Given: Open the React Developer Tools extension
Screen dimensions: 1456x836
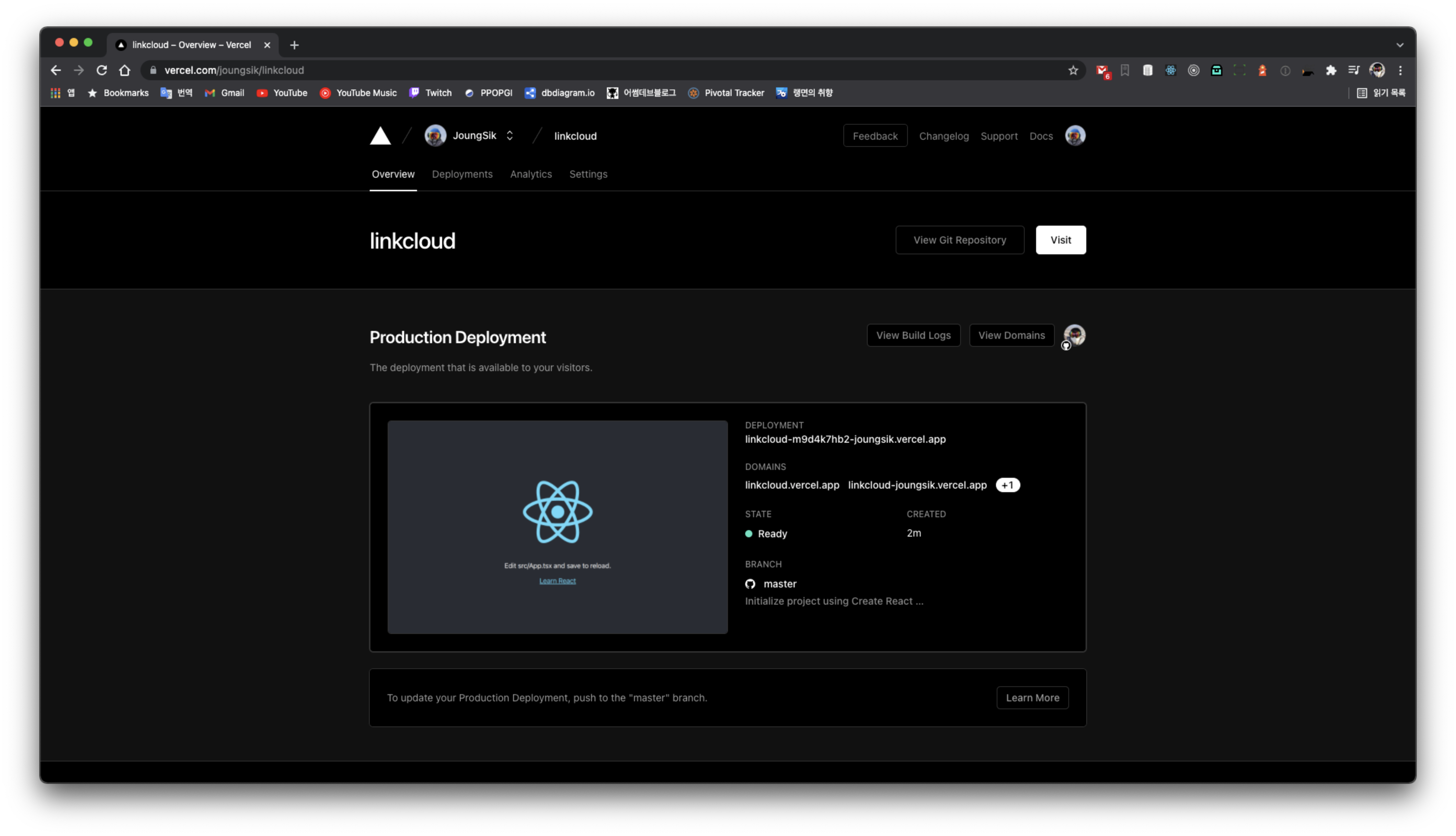Looking at the screenshot, I should click(x=1170, y=70).
